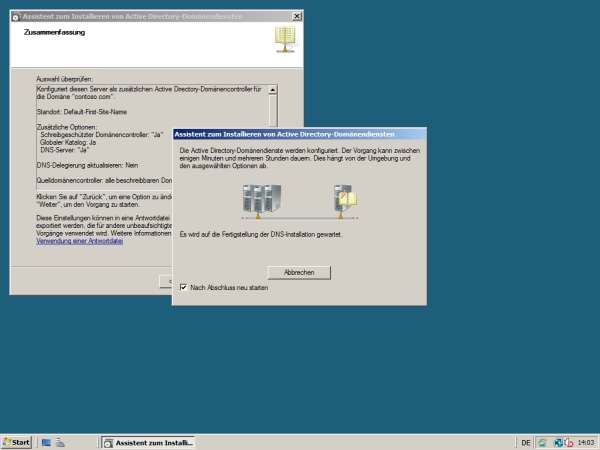Click the book icon in wizard header

pos(285,40)
